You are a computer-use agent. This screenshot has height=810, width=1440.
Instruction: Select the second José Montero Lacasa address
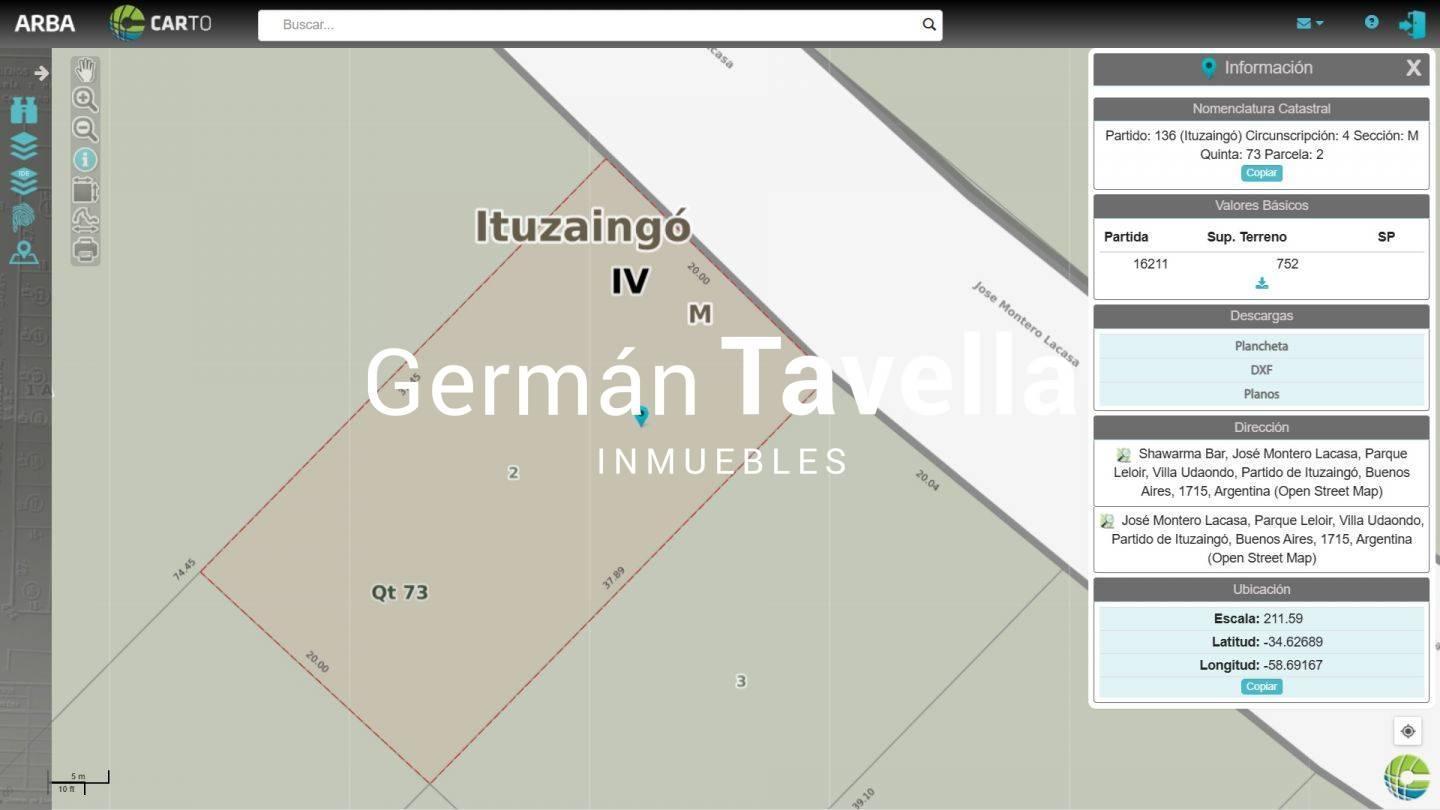pyautogui.click(x=1261, y=540)
